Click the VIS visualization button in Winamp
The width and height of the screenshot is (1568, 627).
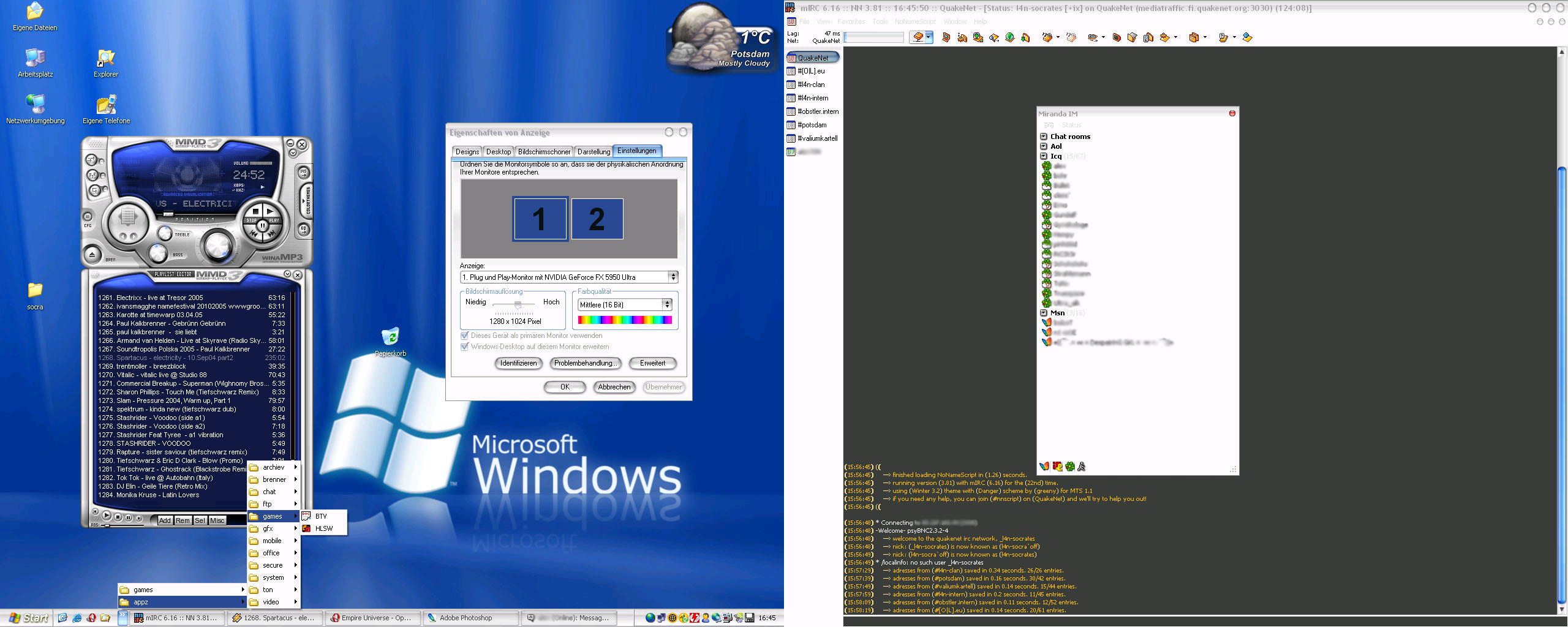303,173
